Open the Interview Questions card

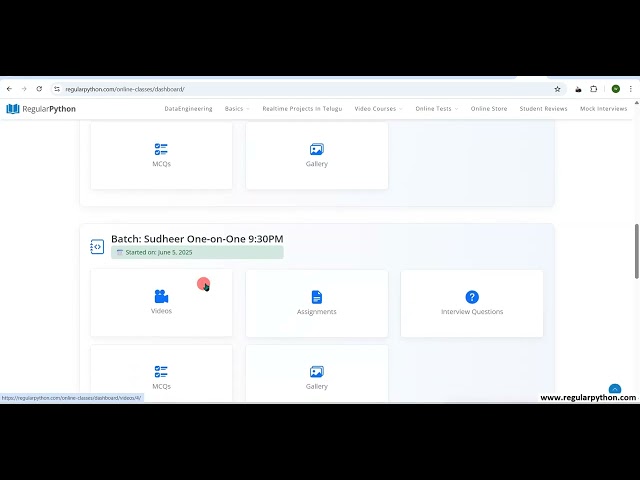click(472, 303)
